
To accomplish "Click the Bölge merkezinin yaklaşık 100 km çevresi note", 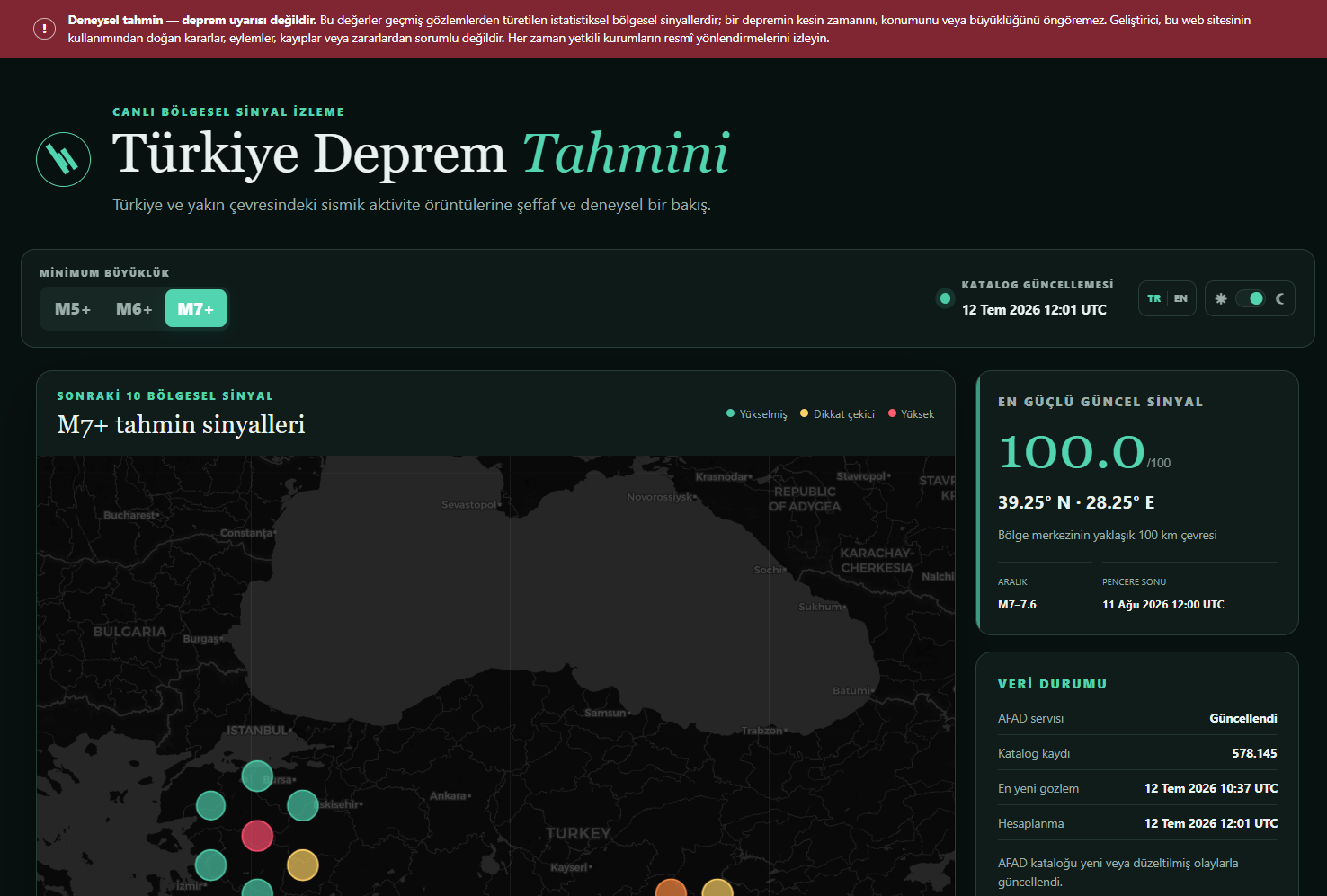I will pyautogui.click(x=1108, y=535).
